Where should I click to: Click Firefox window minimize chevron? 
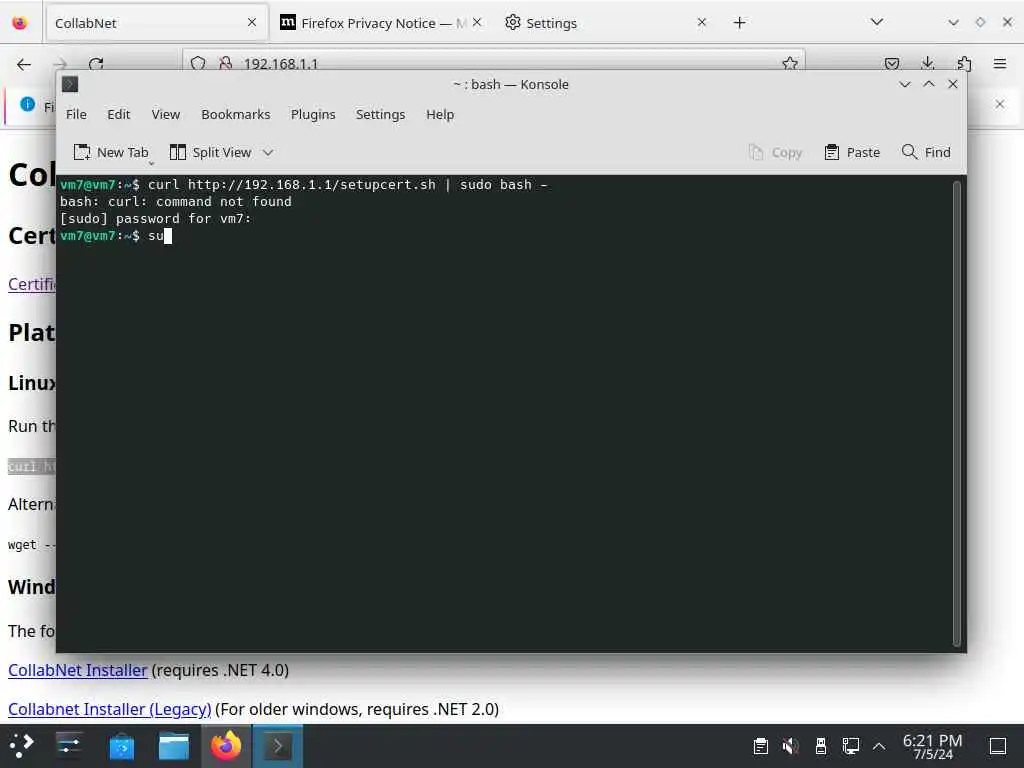point(953,22)
